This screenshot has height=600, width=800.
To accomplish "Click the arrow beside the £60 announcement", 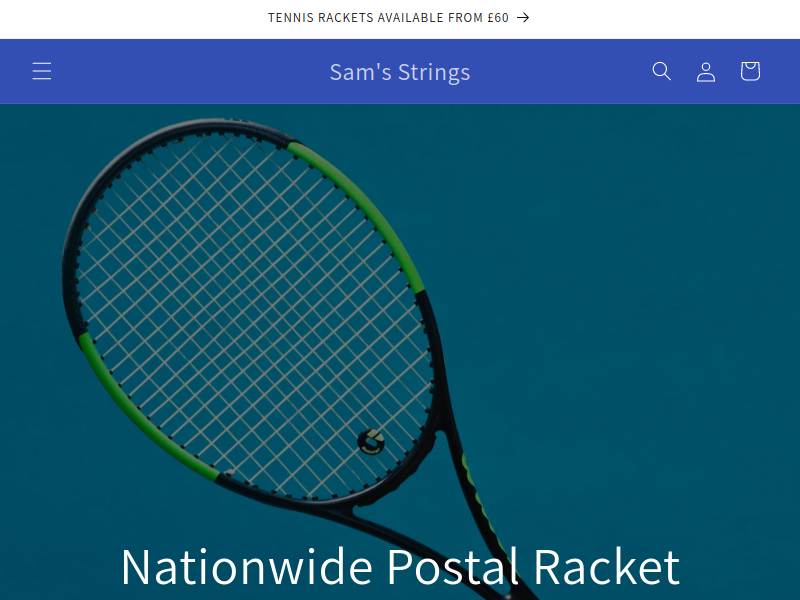I will (523, 18).
